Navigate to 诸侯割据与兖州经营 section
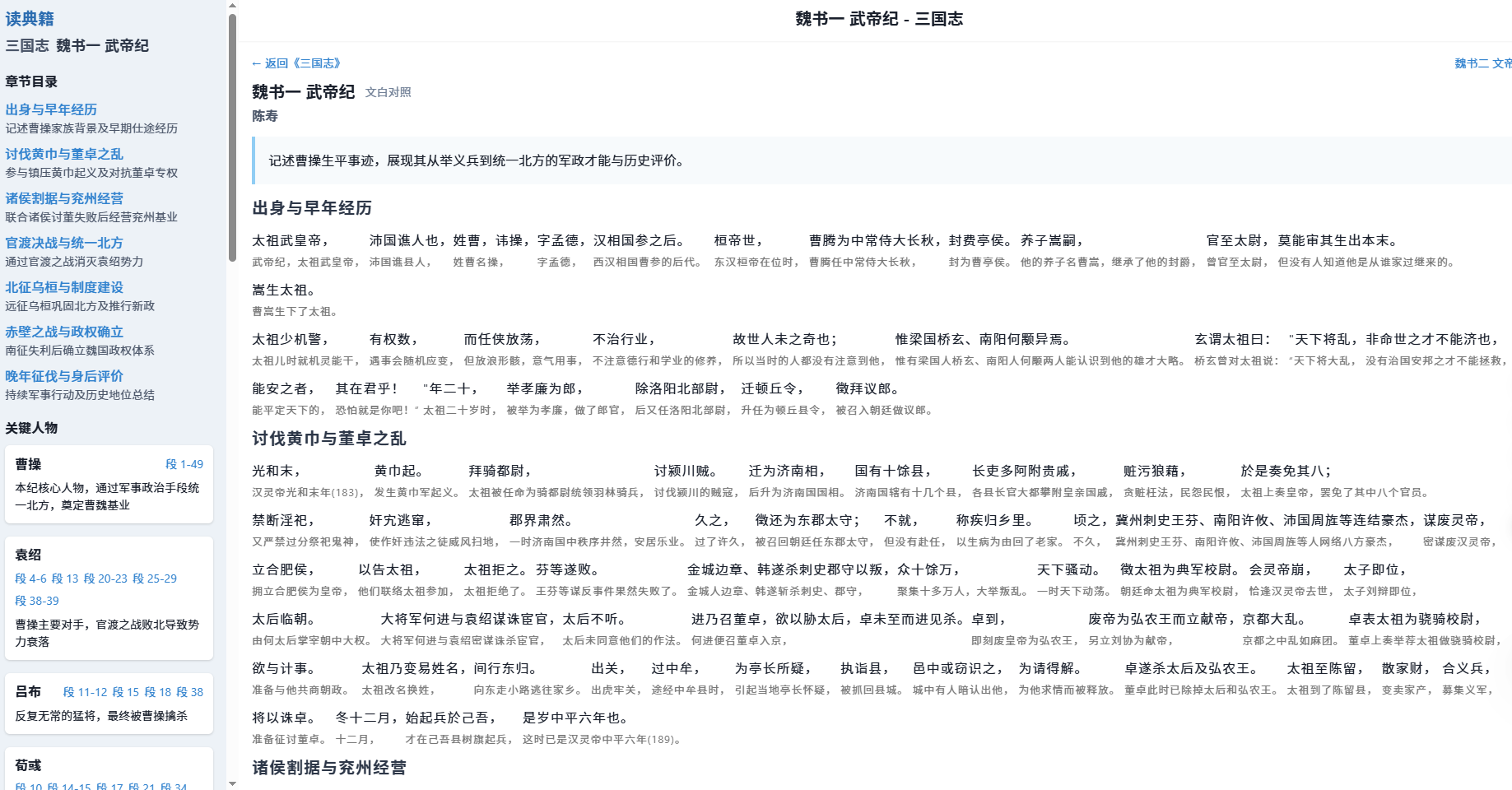This screenshot has width=1512, height=790. click(x=64, y=198)
